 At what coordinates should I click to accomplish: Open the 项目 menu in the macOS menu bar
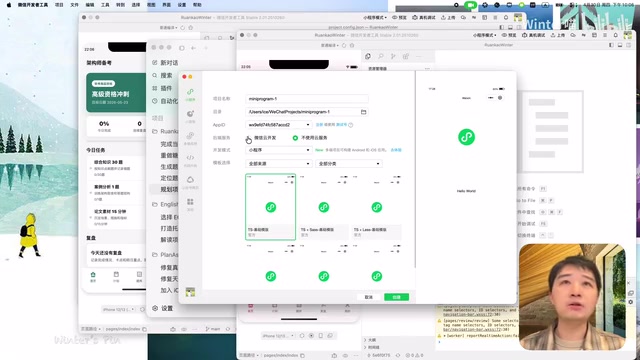coord(59,5)
